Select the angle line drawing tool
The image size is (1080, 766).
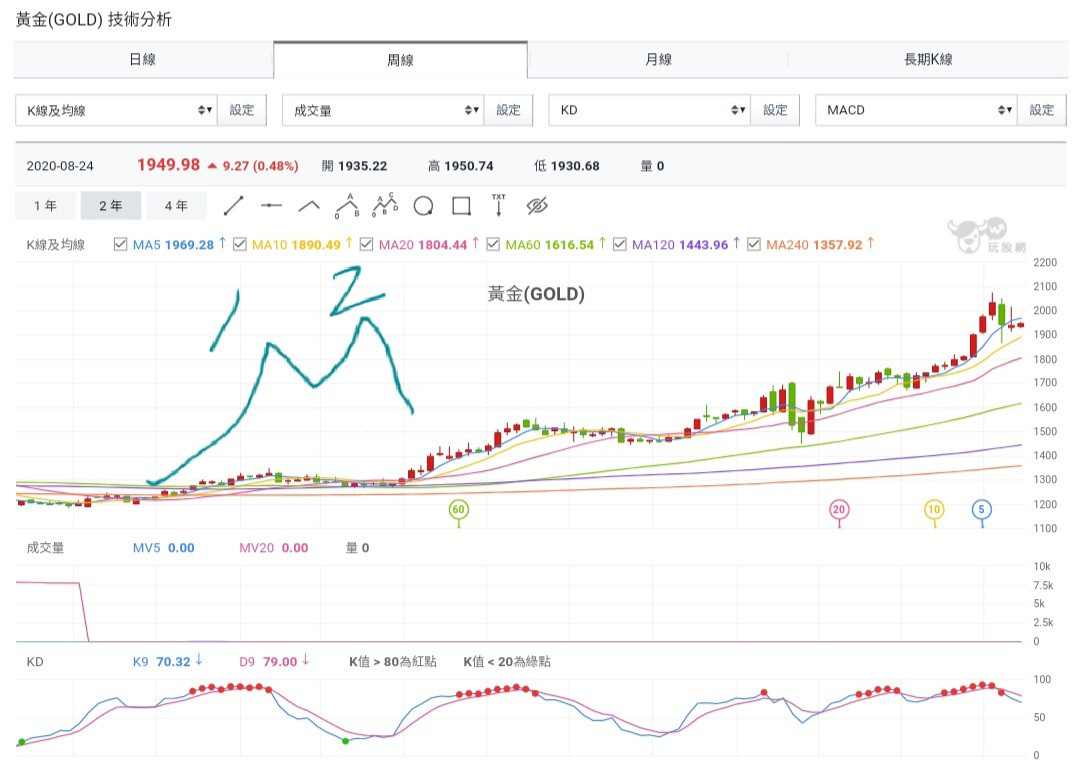click(309, 206)
